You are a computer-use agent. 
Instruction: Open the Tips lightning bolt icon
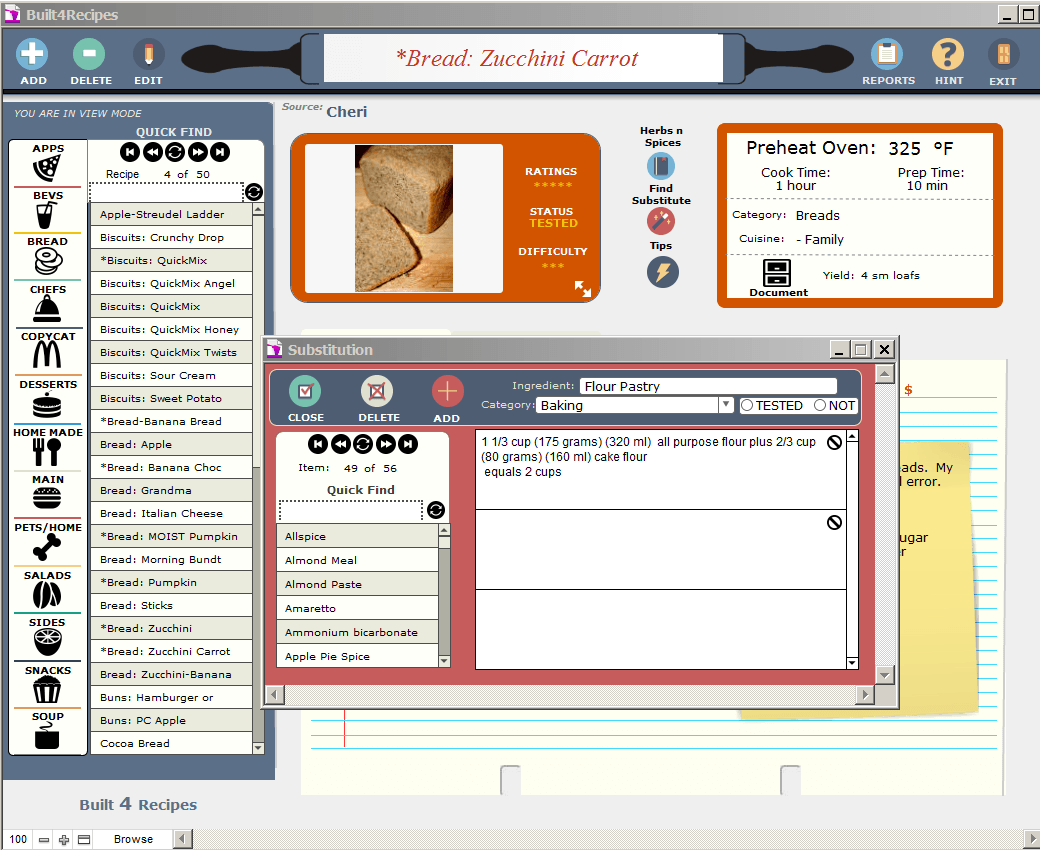[x=661, y=271]
